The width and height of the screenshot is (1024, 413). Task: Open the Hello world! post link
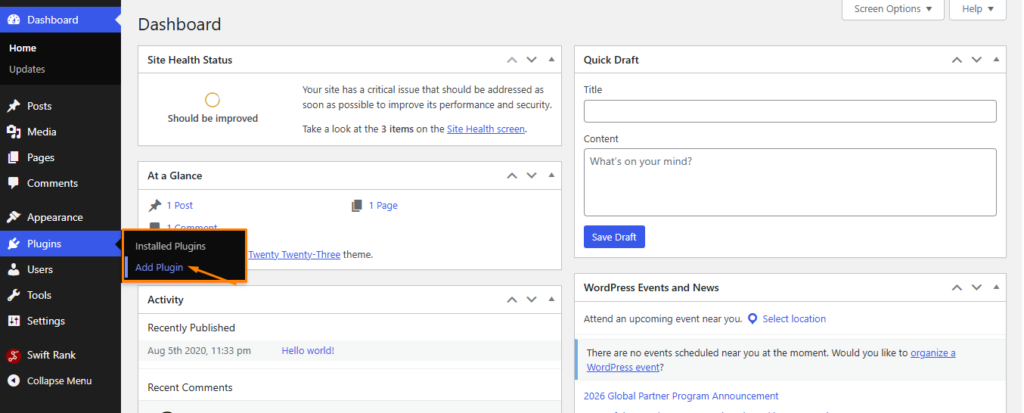[x=308, y=351]
